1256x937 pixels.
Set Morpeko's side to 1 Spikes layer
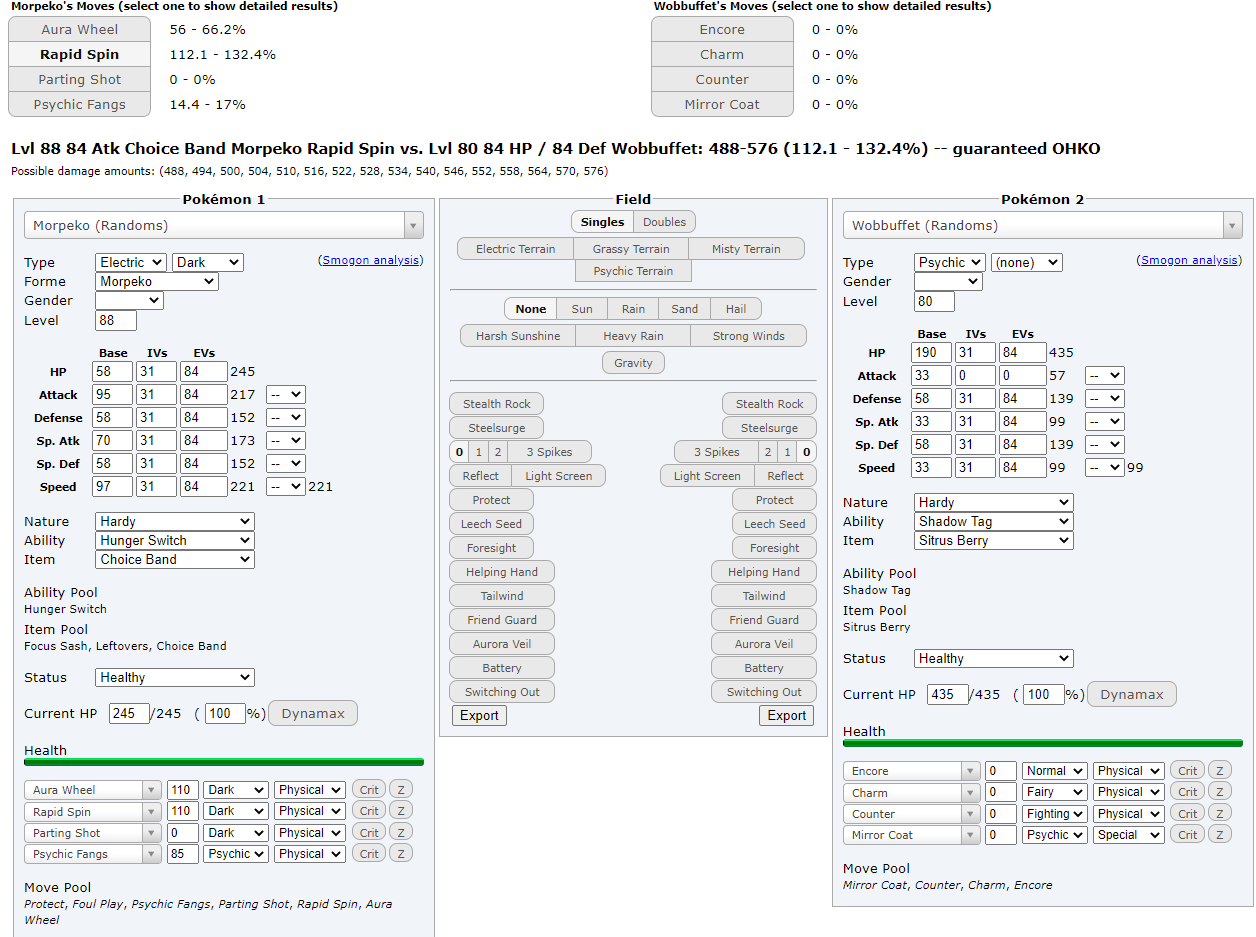tap(478, 452)
